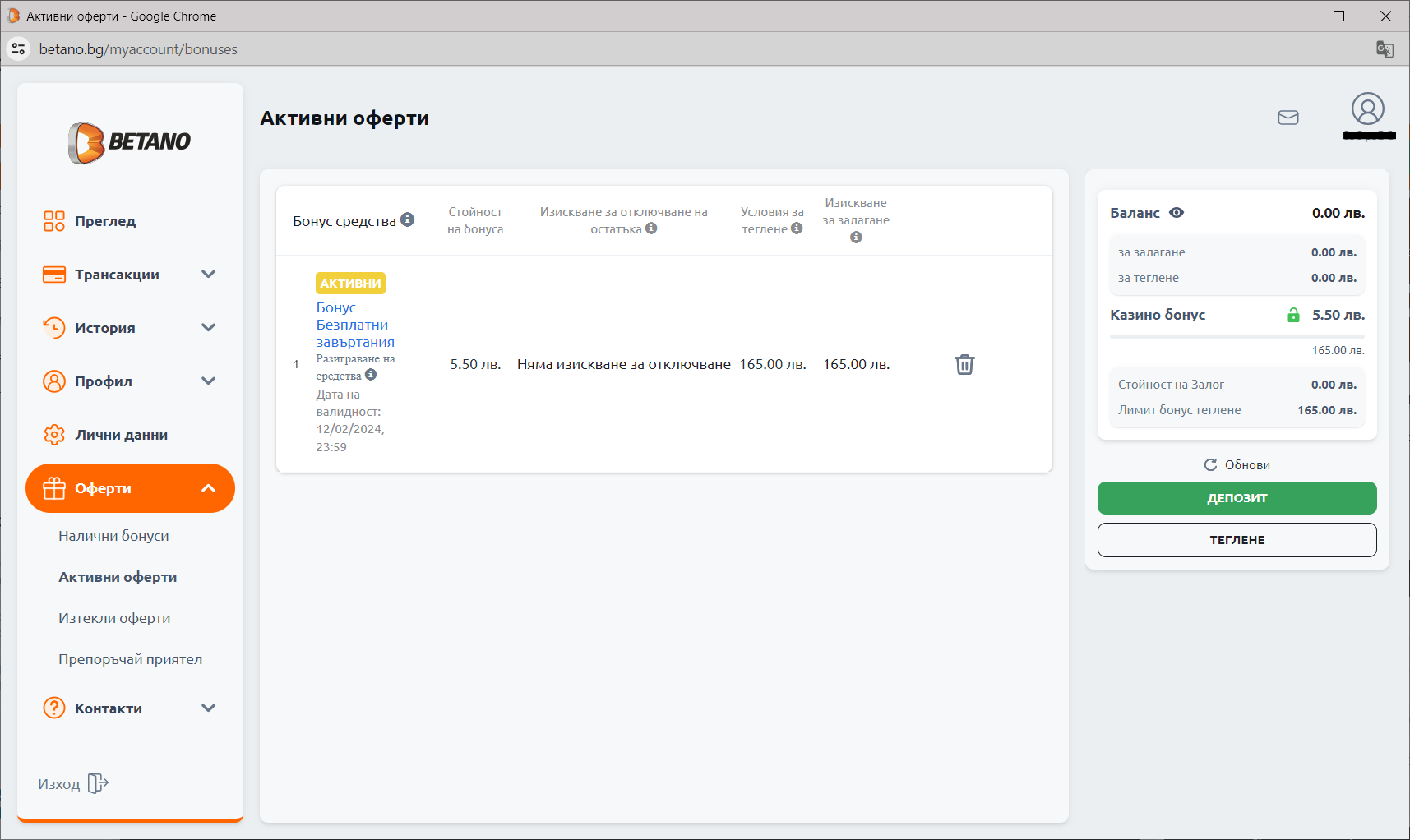Toggle balance visibility eye icon
The image size is (1410, 840).
1177,213
